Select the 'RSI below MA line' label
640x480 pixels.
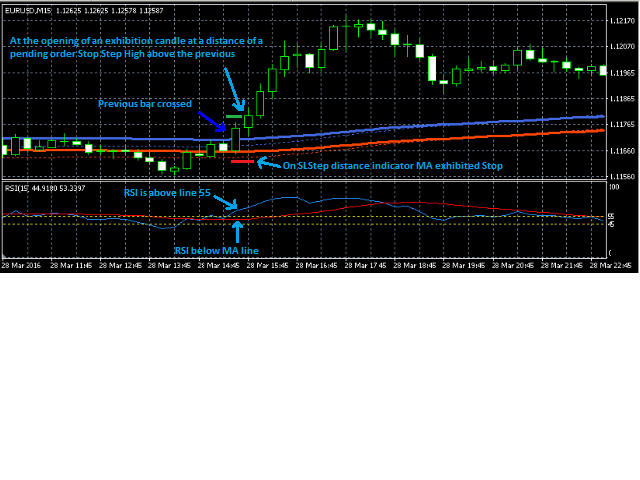[x=216, y=251]
